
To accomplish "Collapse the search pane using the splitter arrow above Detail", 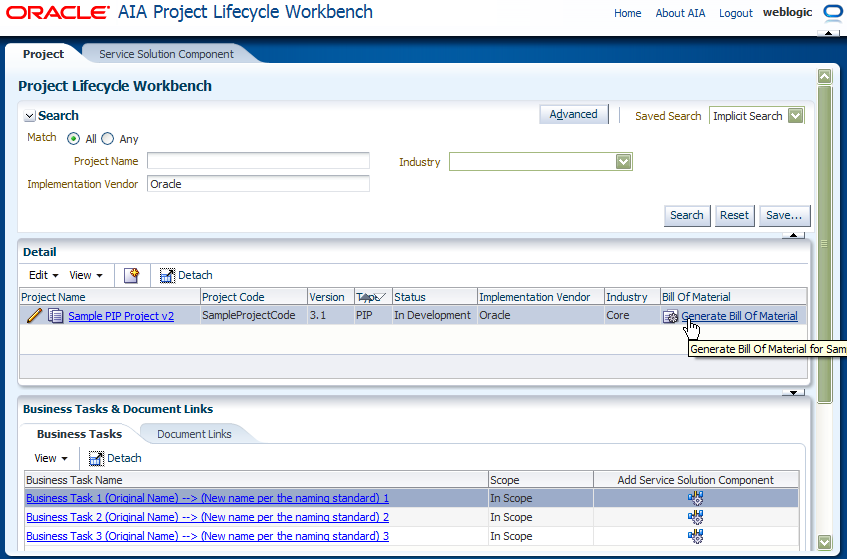I will click(x=793, y=235).
